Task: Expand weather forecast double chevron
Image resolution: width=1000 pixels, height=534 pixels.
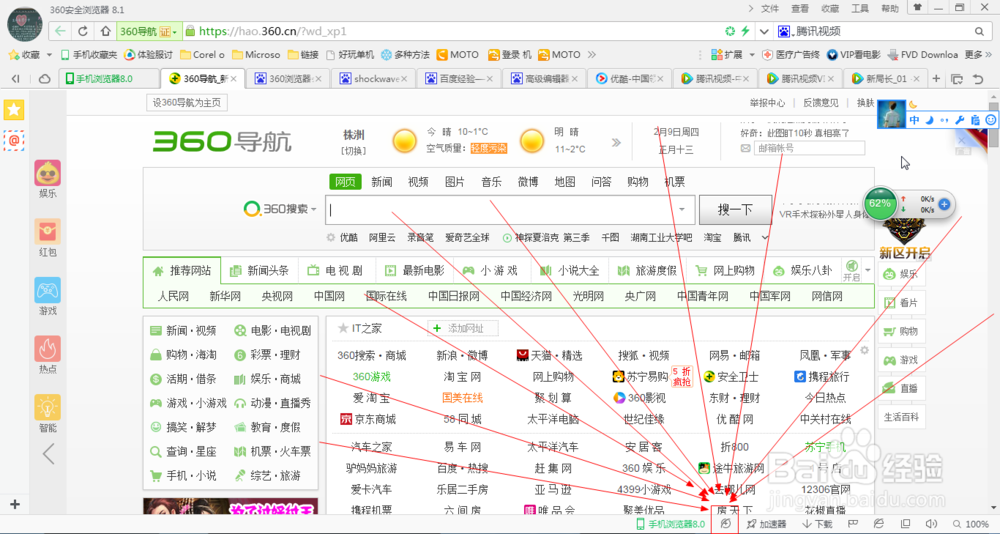Action: click(x=616, y=142)
